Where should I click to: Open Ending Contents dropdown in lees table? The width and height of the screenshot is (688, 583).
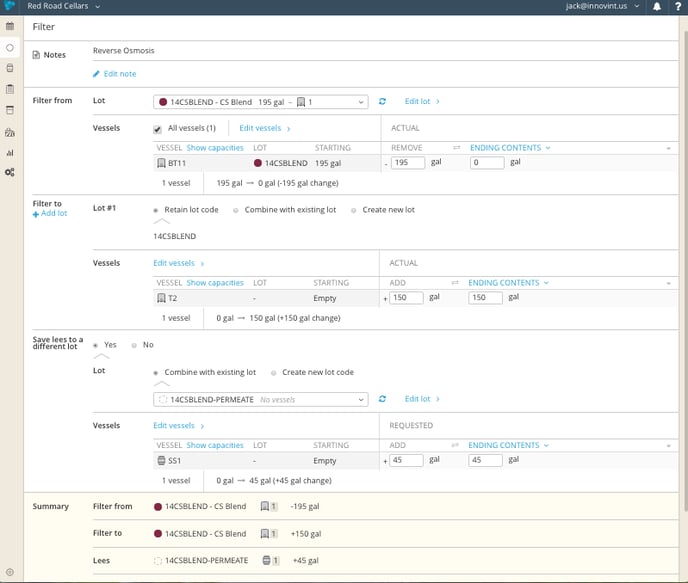click(508, 445)
